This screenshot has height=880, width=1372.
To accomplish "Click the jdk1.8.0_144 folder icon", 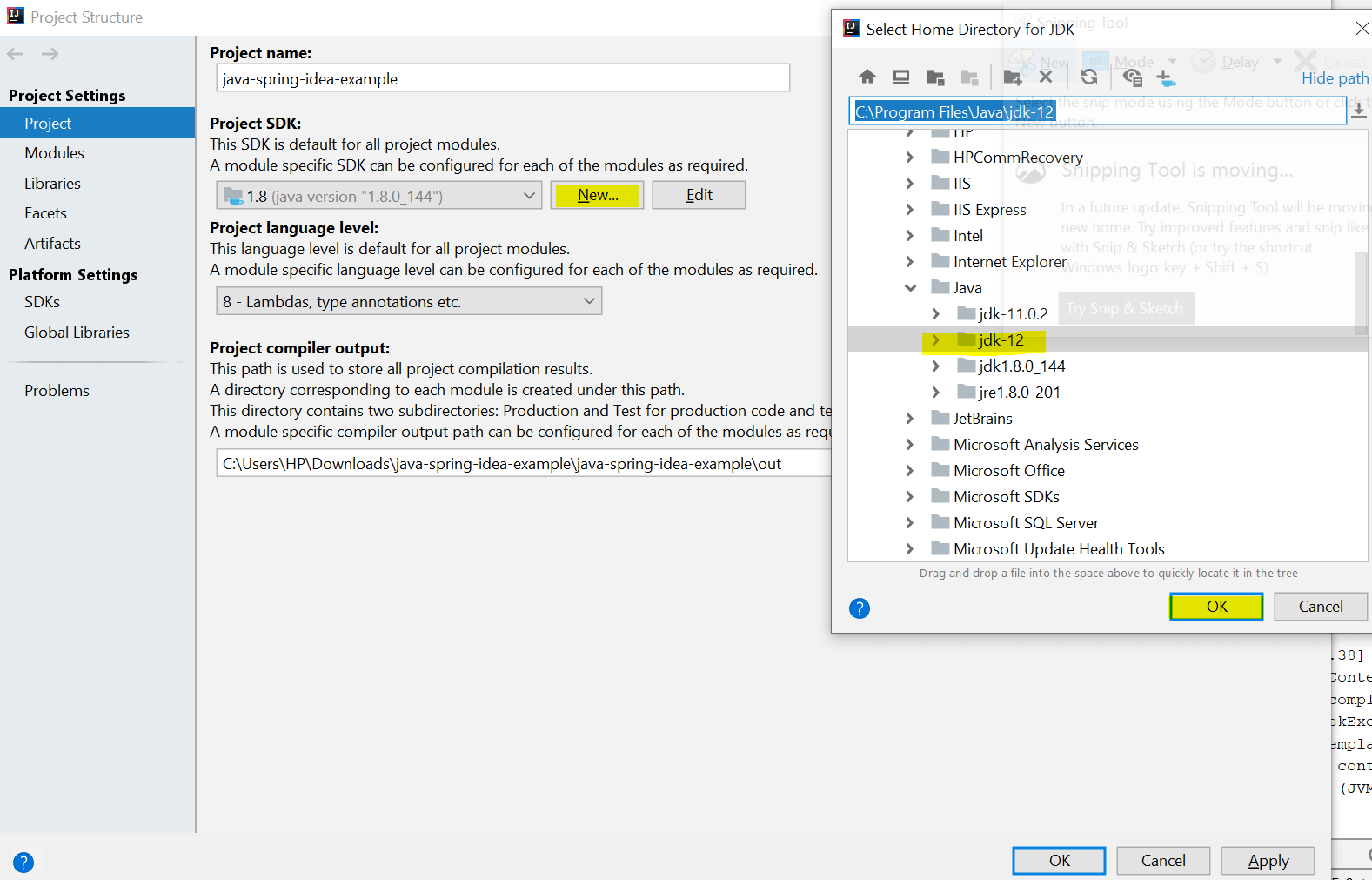I will click(966, 365).
